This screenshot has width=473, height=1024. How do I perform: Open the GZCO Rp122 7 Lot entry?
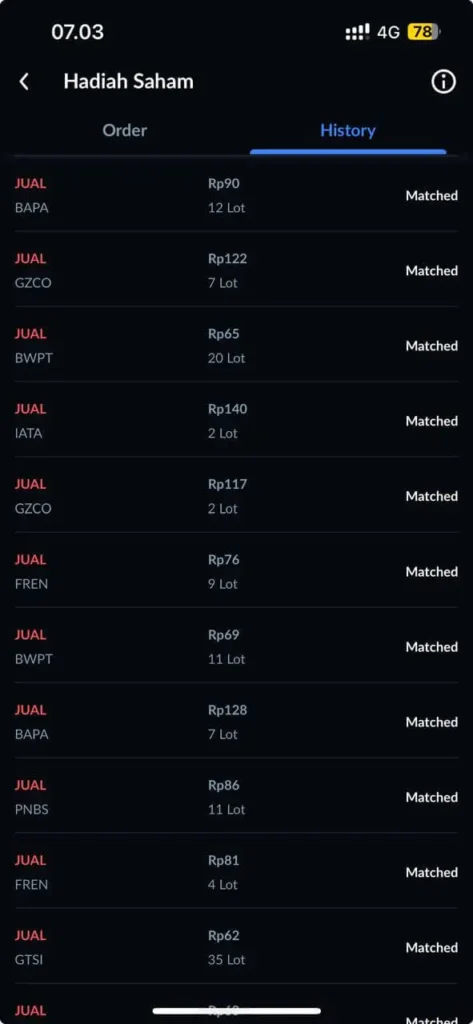[x=236, y=270]
